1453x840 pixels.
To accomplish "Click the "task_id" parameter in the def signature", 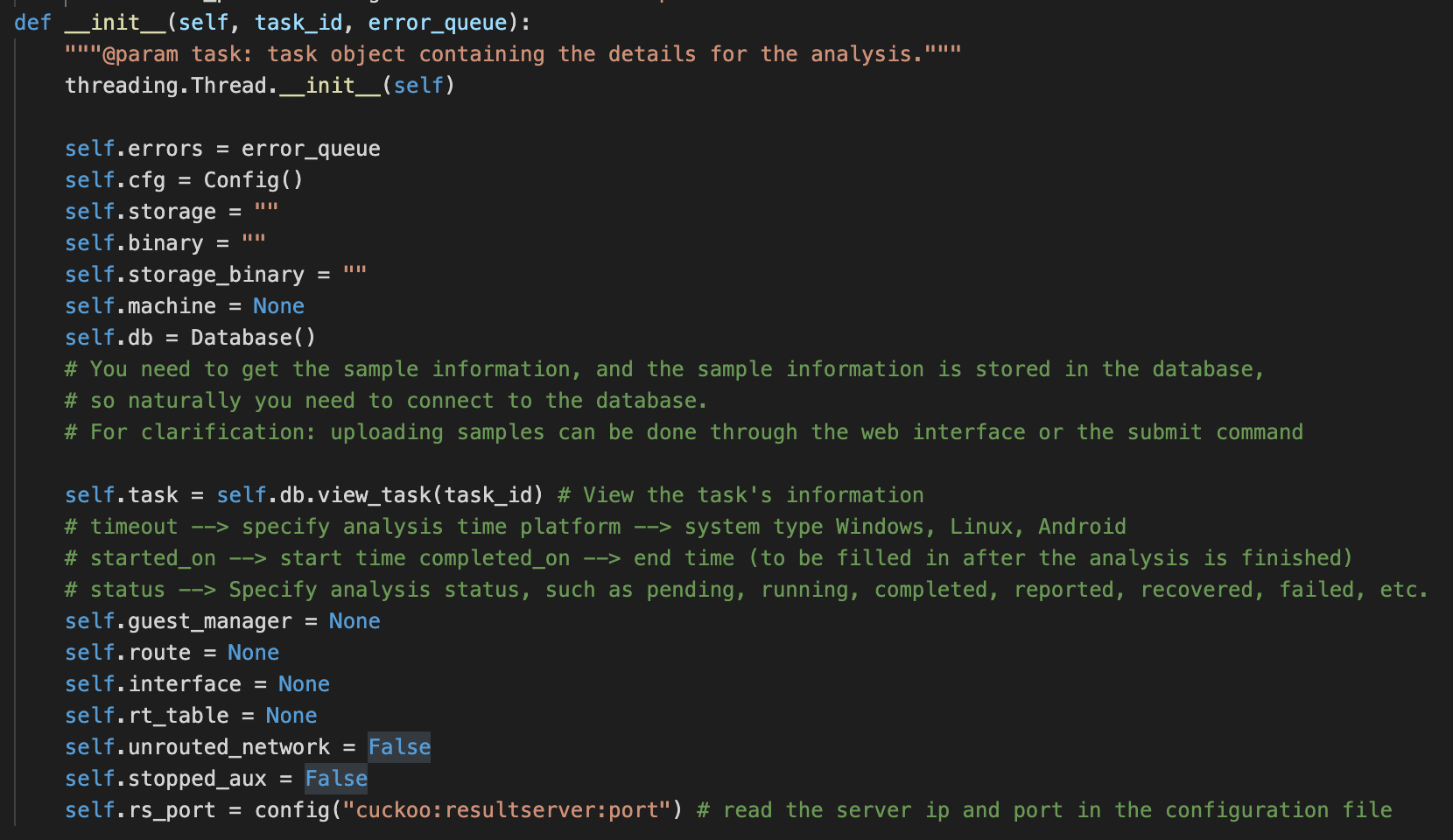I will [x=298, y=23].
